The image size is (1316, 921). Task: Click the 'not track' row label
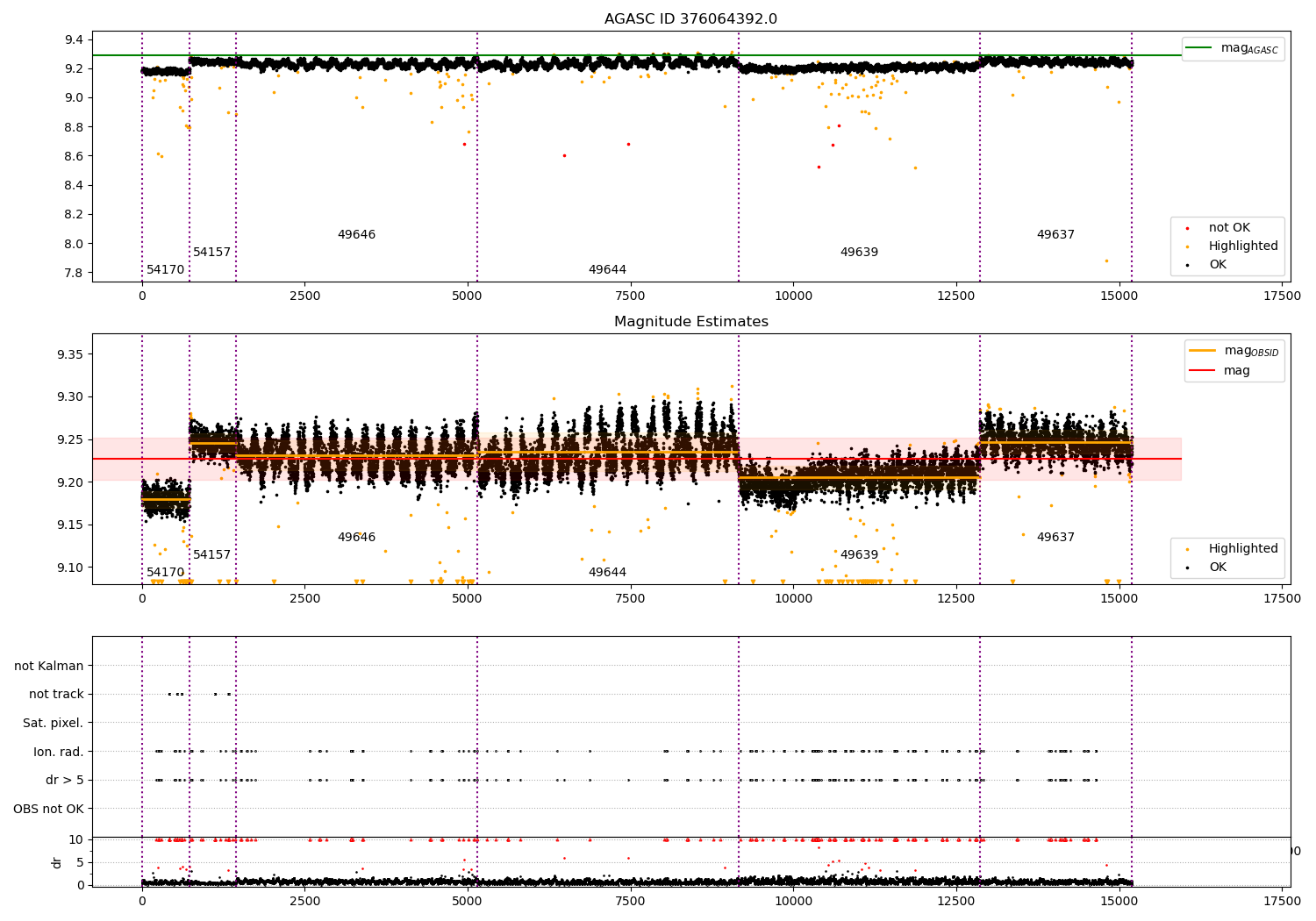click(56, 695)
